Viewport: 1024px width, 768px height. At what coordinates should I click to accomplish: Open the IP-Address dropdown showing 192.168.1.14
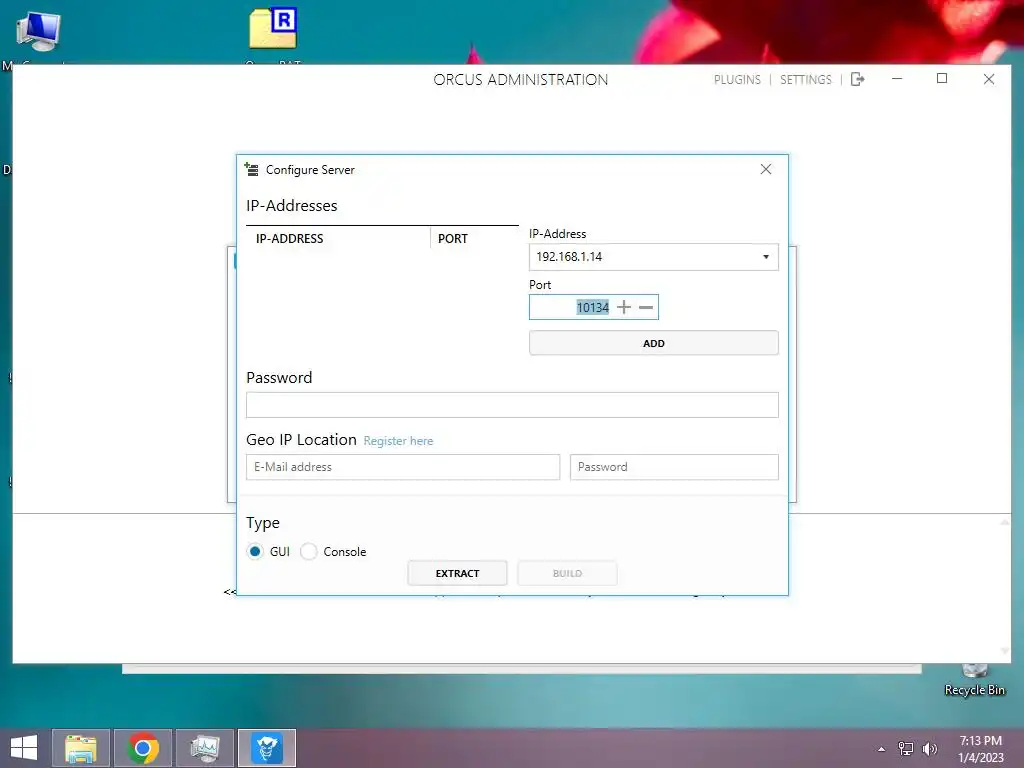[x=653, y=257]
